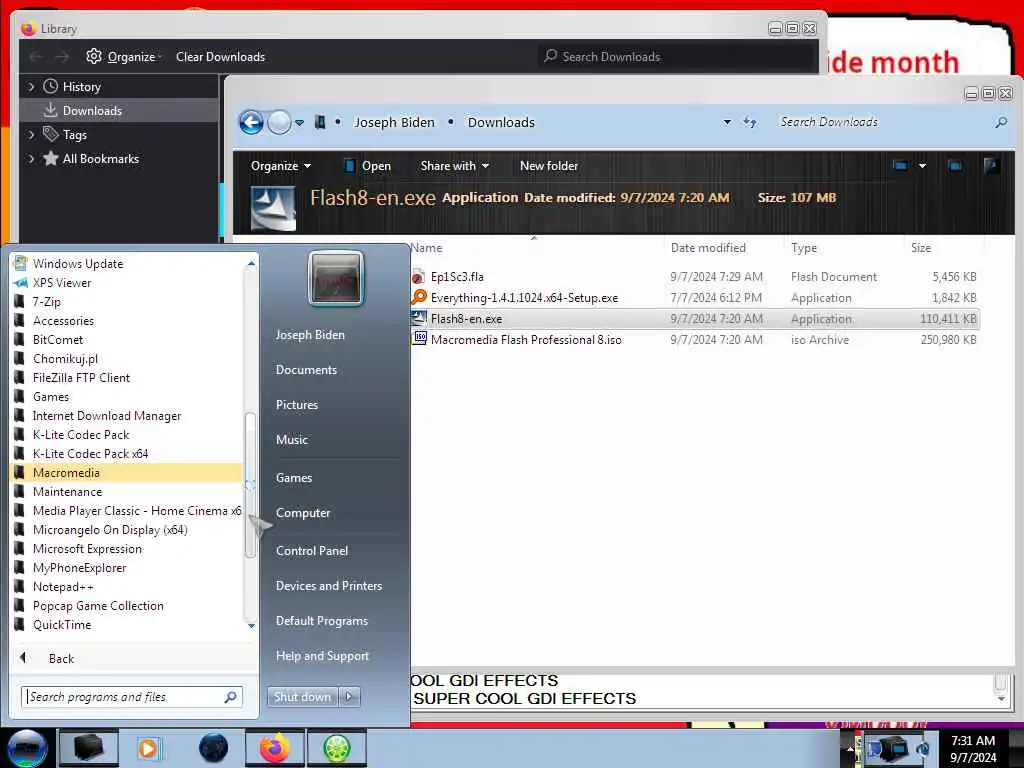The image size is (1024, 768).
Task: Click the Explorer forward navigation button
Action: point(280,122)
